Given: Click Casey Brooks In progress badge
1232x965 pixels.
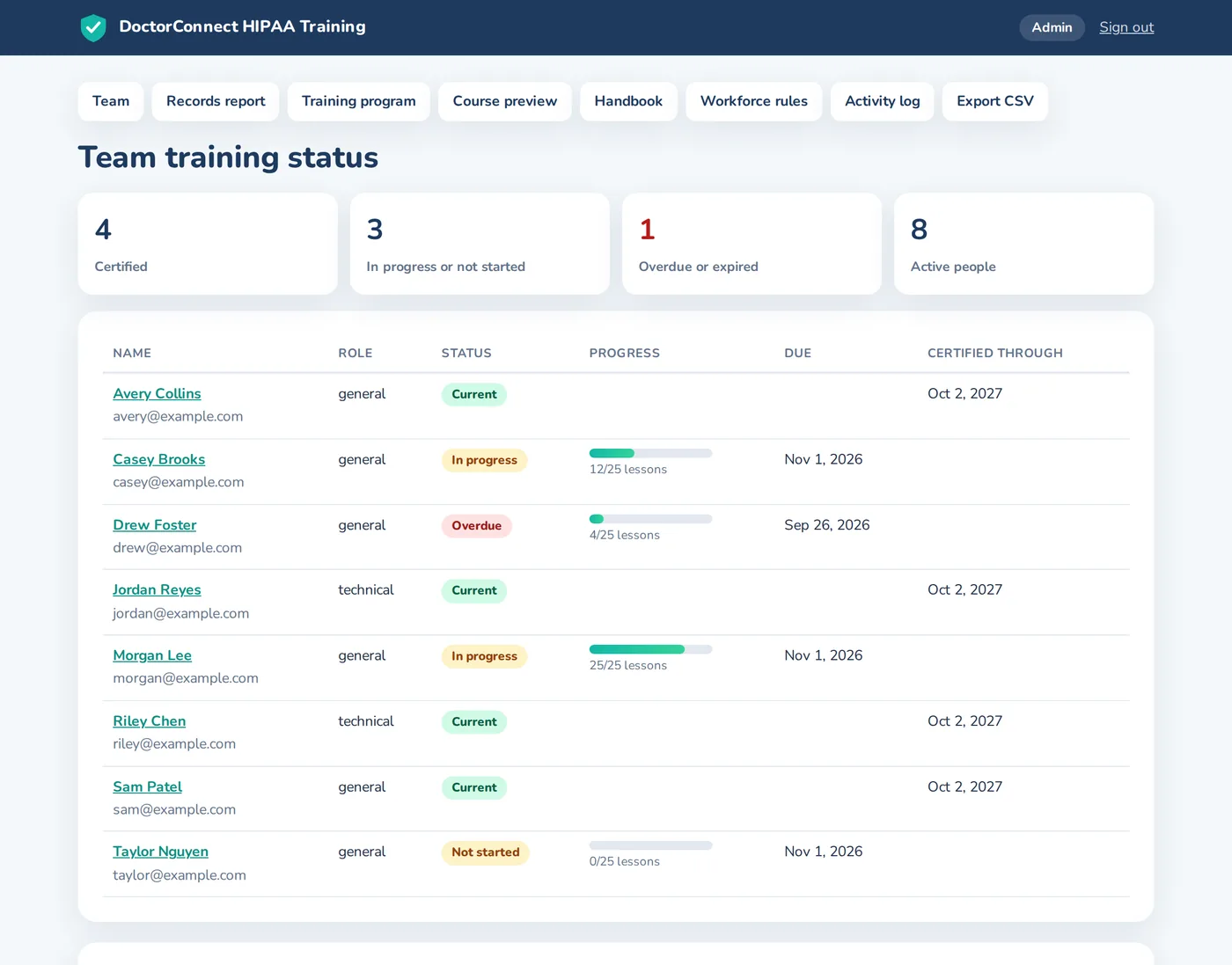Looking at the screenshot, I should coord(484,460).
